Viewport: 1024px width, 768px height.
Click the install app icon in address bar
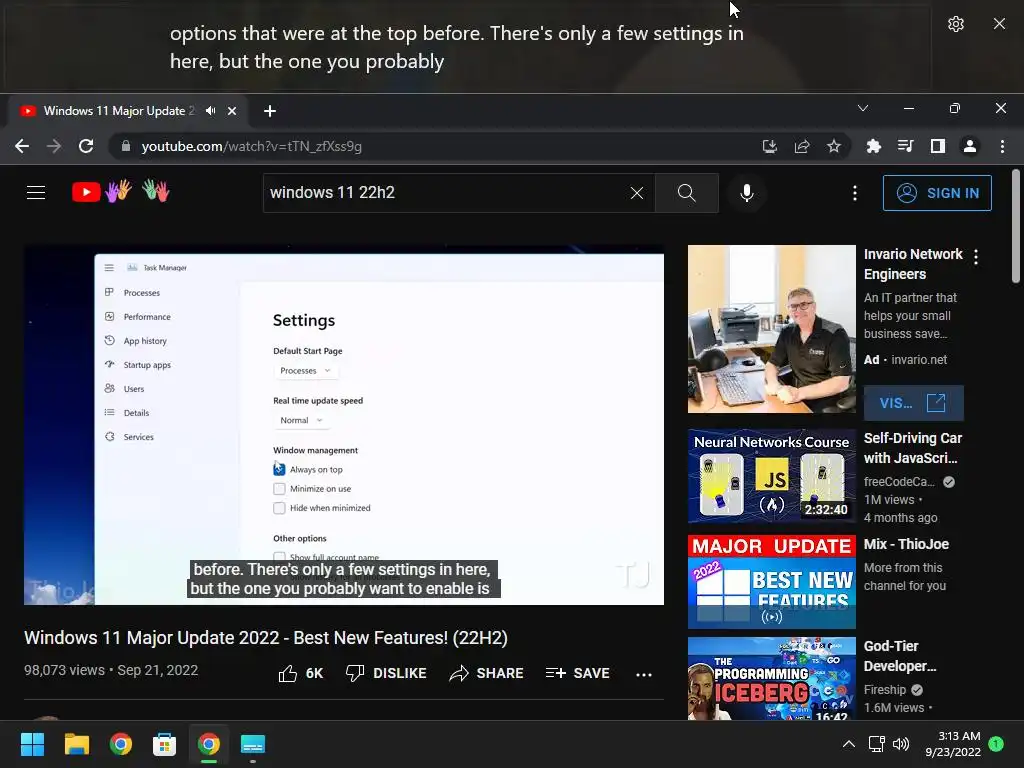click(x=770, y=146)
